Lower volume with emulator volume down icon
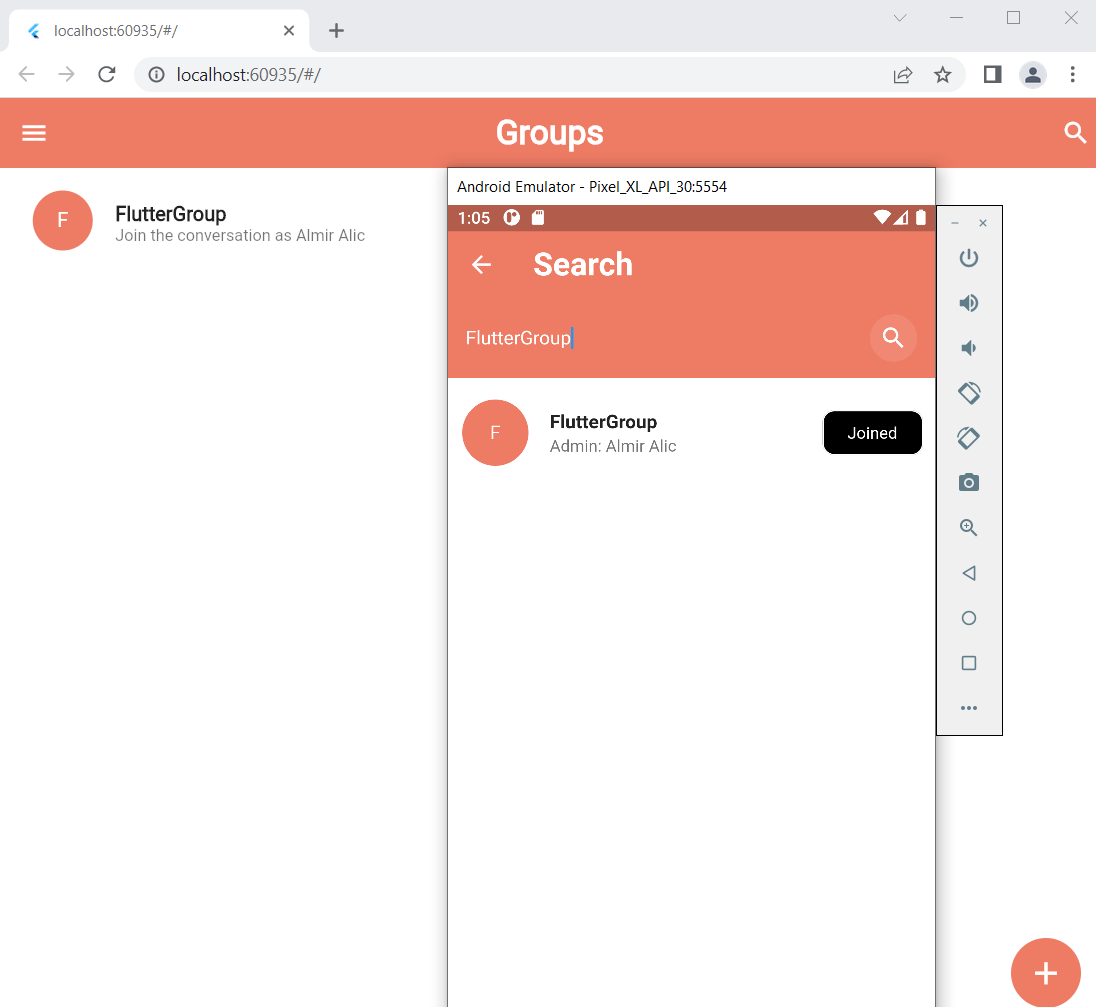Viewport: 1096px width, 1007px height. tap(968, 348)
